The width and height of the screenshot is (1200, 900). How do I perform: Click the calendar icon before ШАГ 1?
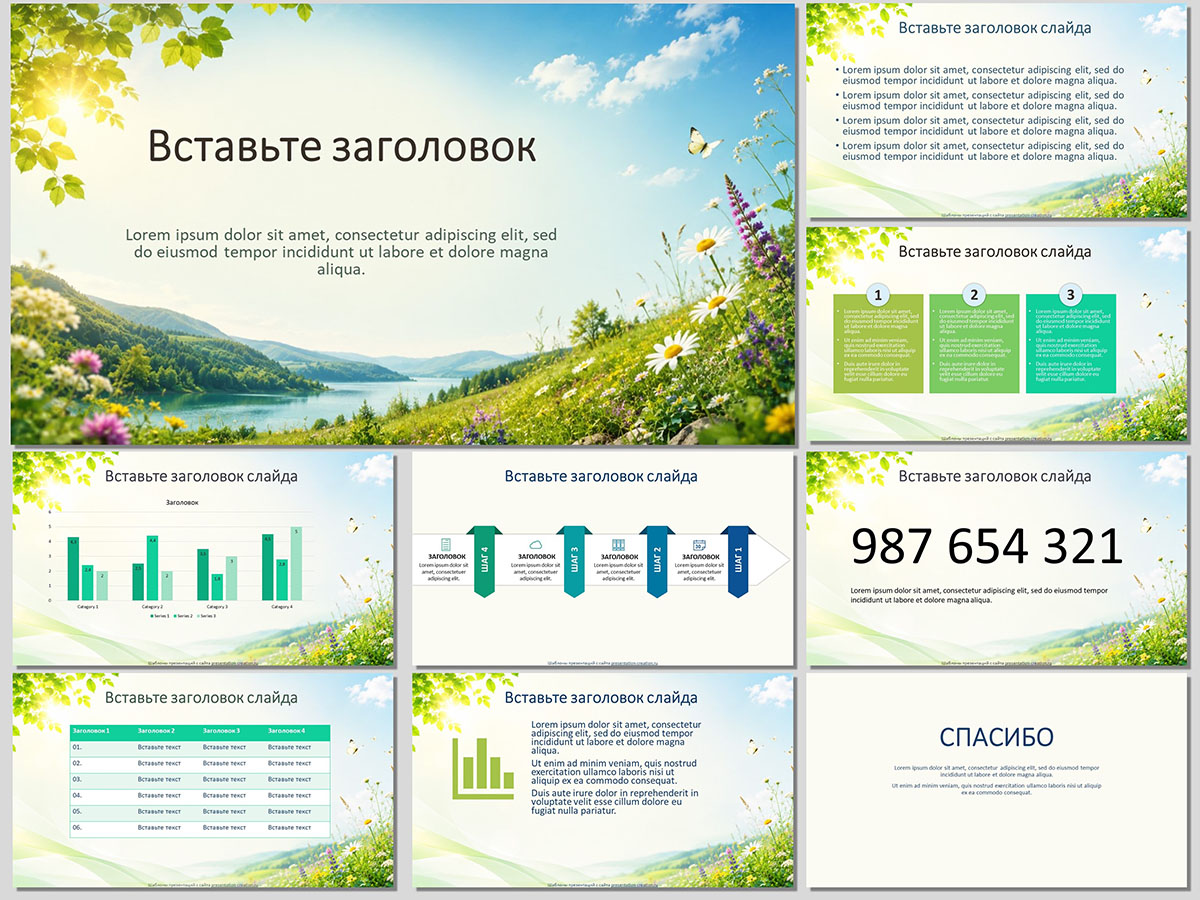699,543
